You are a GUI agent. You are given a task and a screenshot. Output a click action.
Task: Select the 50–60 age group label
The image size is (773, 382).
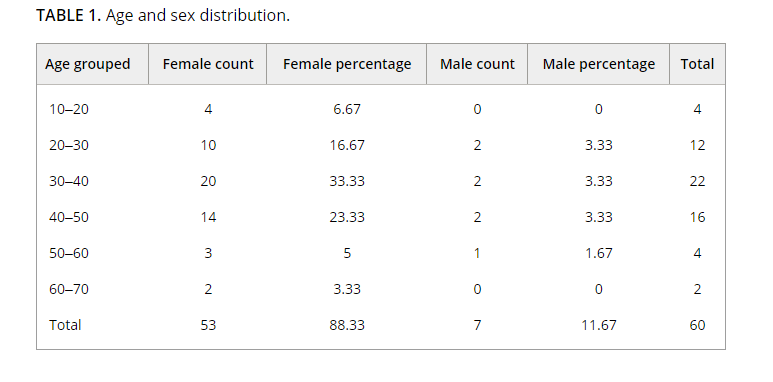tap(69, 253)
